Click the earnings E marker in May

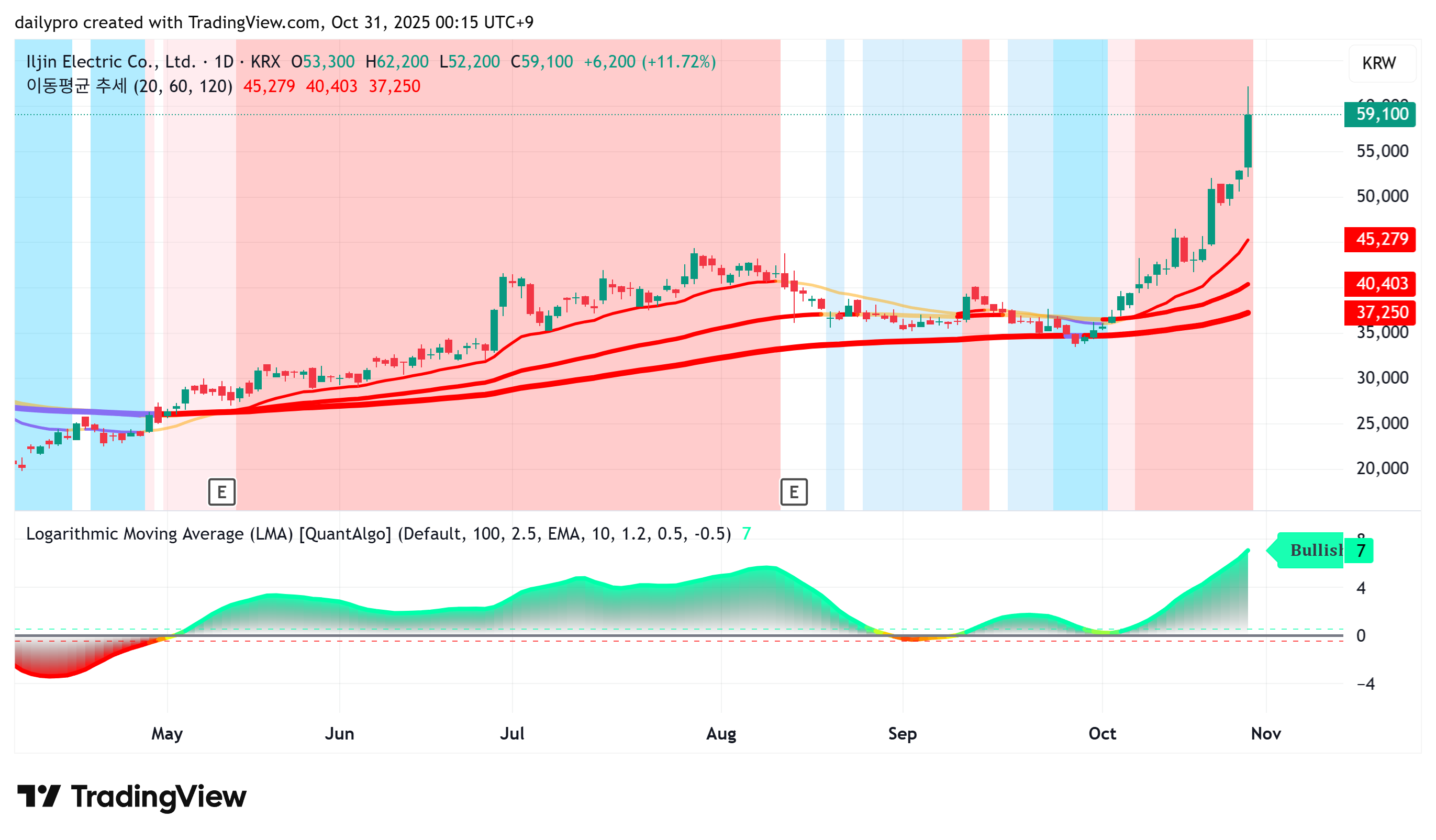click(221, 491)
